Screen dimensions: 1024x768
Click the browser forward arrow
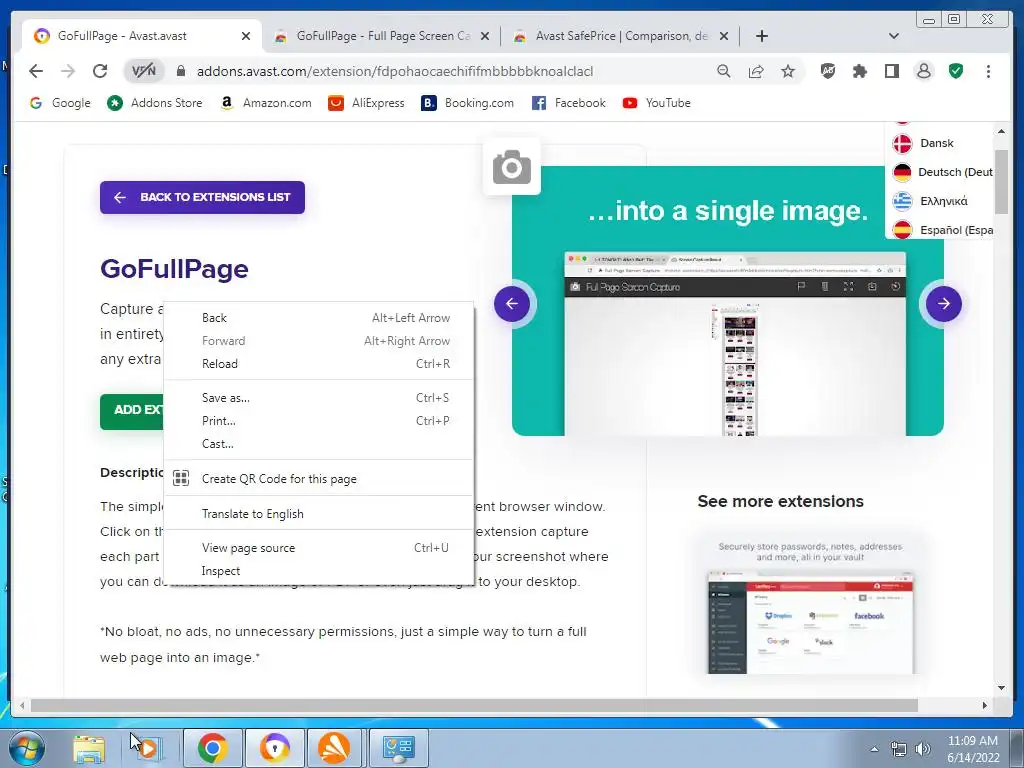tap(68, 71)
